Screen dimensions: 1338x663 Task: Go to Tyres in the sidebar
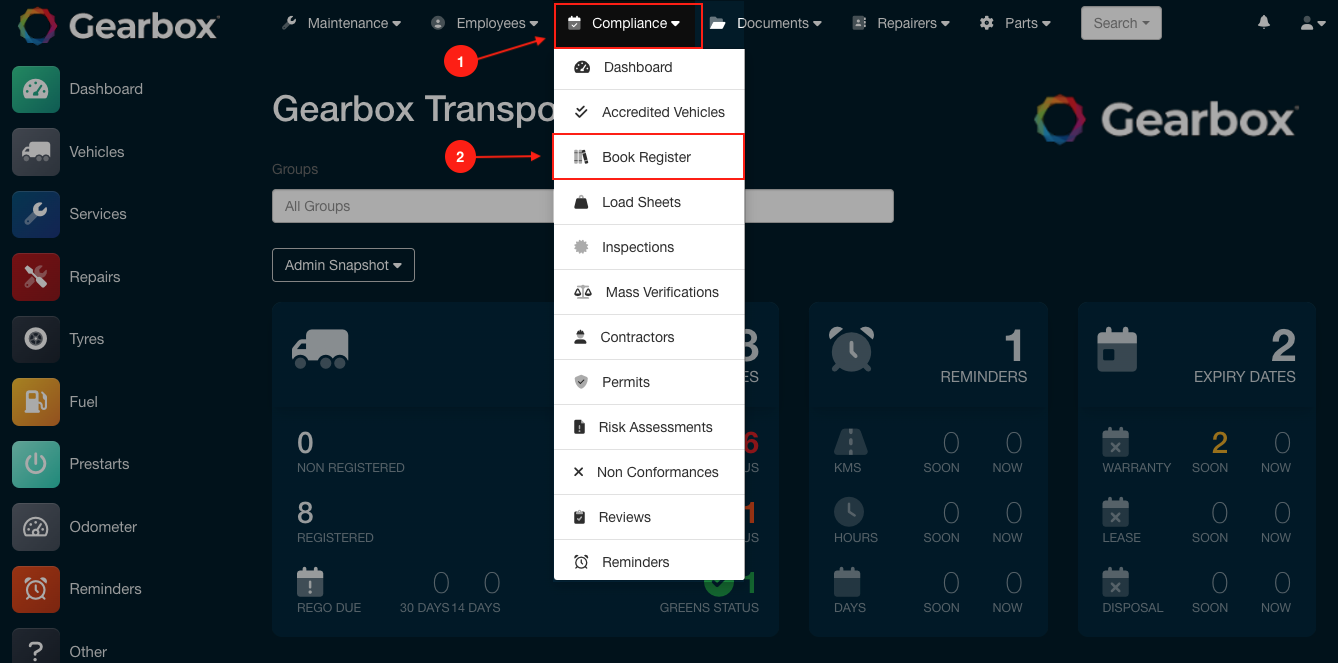click(87, 339)
